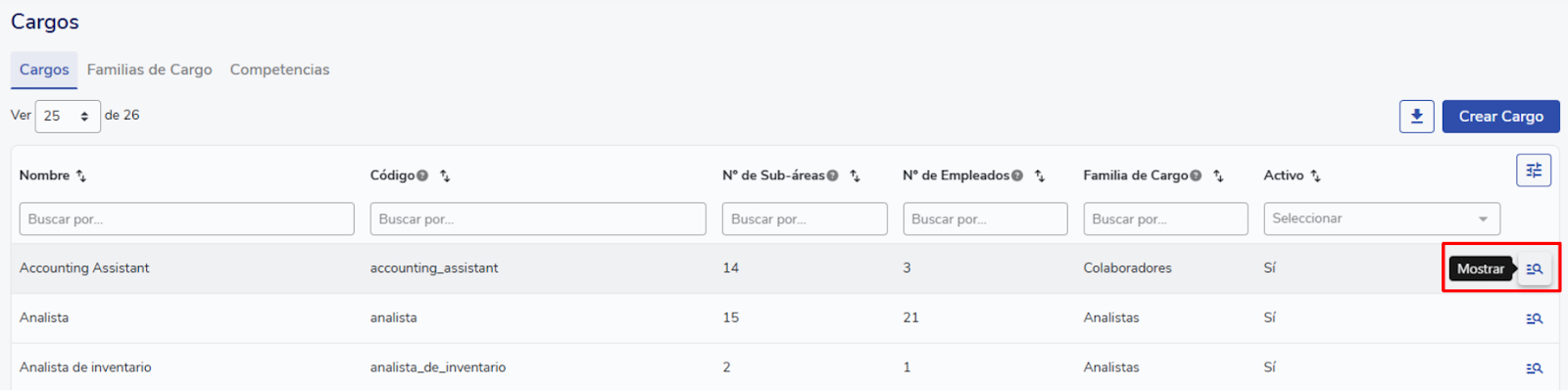Open the Analista row view icon
This screenshot has width=1568, height=391.
(x=1535, y=318)
